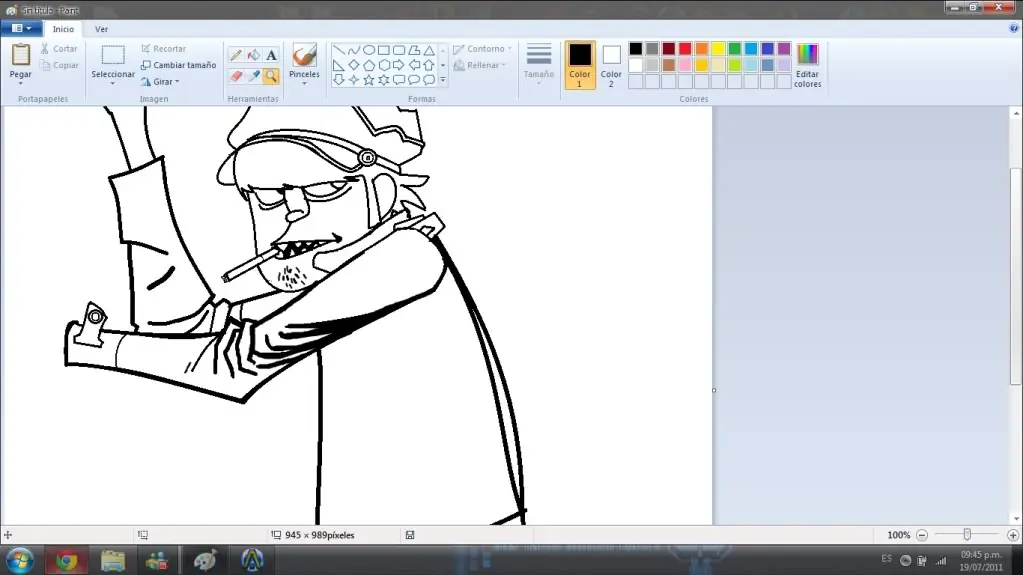Choose the Rectangle shape
The width and height of the screenshot is (1023, 575).
click(384, 50)
